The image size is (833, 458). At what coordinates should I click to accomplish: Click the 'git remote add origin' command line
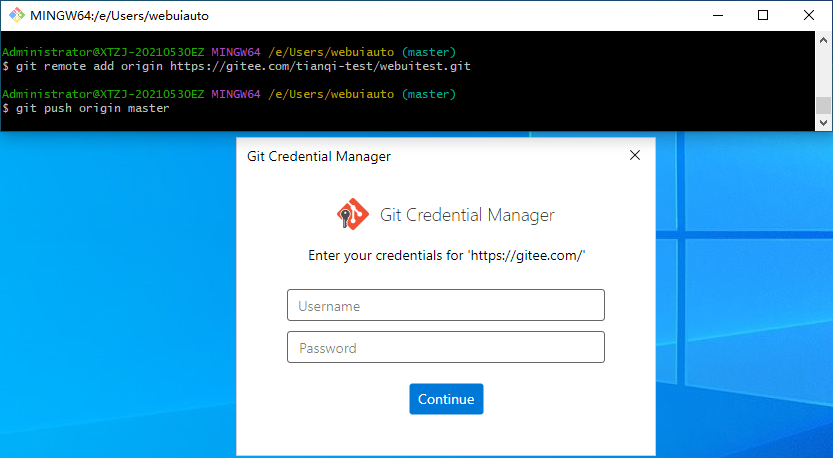point(236,66)
